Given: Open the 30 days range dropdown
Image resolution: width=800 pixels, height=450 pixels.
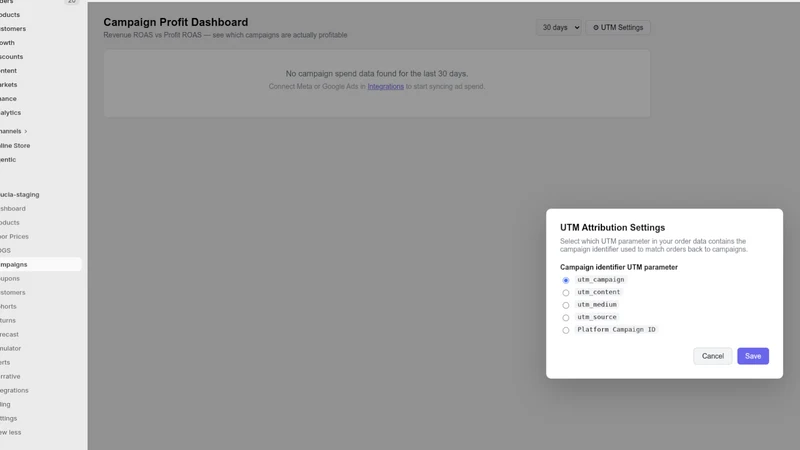Looking at the screenshot, I should point(558,28).
